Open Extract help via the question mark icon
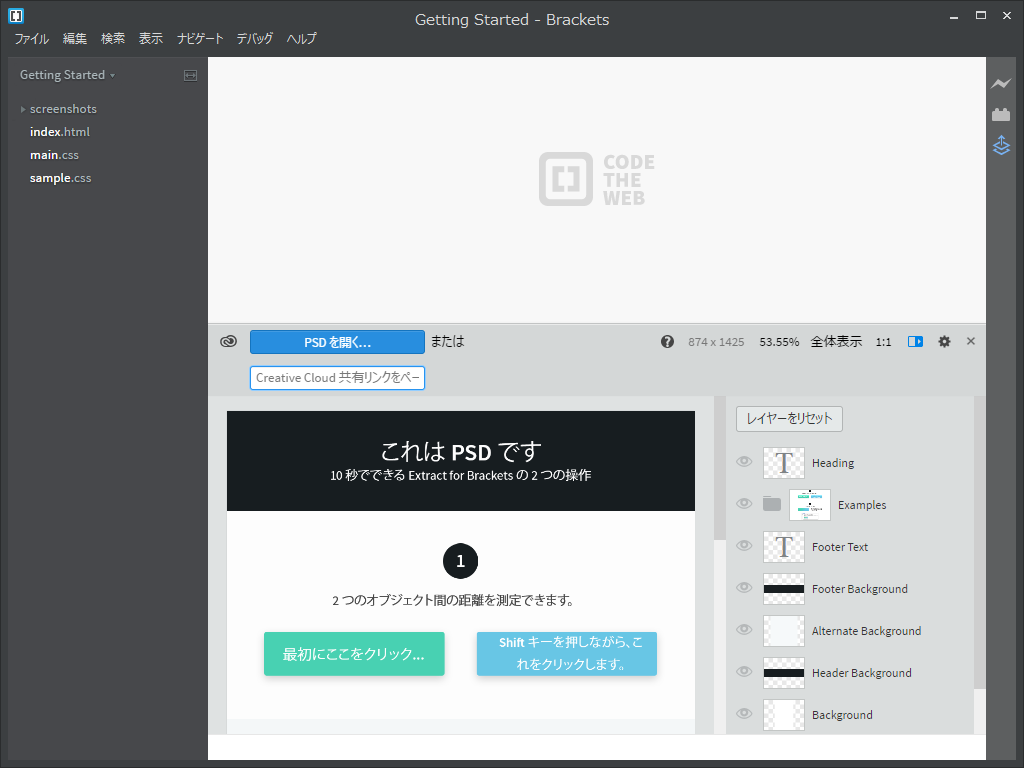The image size is (1024, 768). point(667,341)
